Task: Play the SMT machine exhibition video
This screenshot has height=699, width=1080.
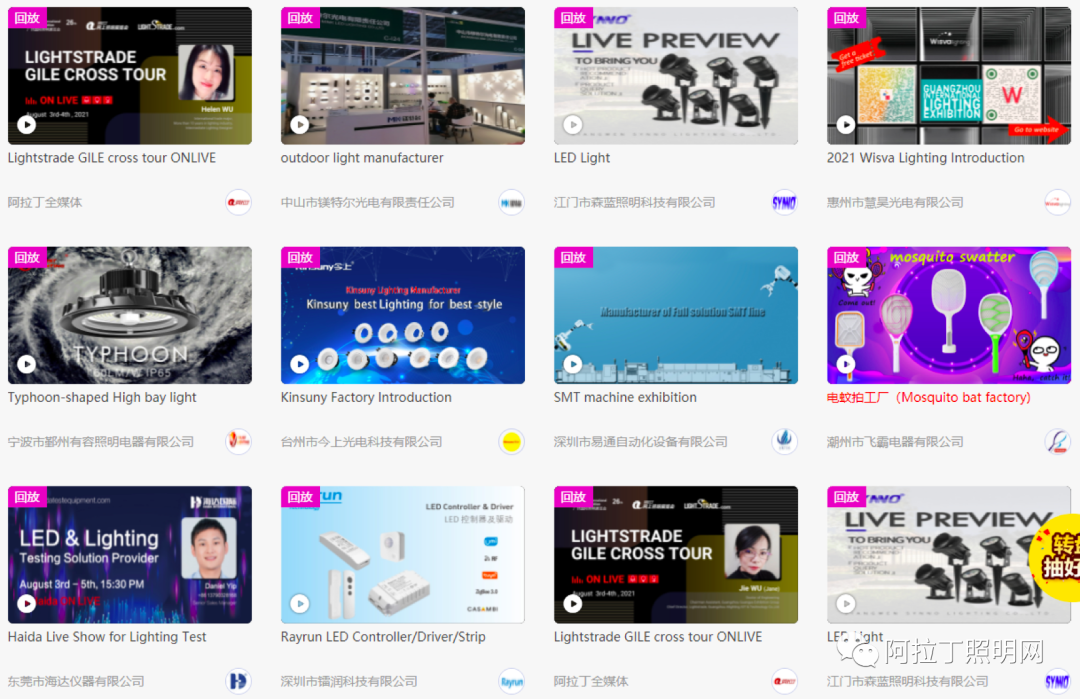Action: point(572,365)
